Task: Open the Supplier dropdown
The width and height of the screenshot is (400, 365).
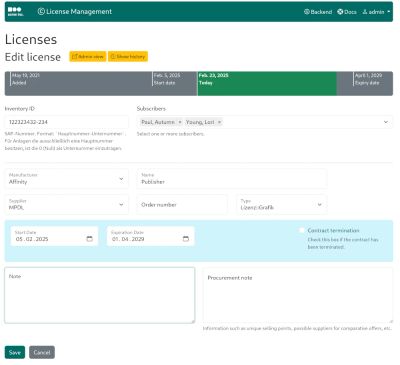Action: coord(66,204)
